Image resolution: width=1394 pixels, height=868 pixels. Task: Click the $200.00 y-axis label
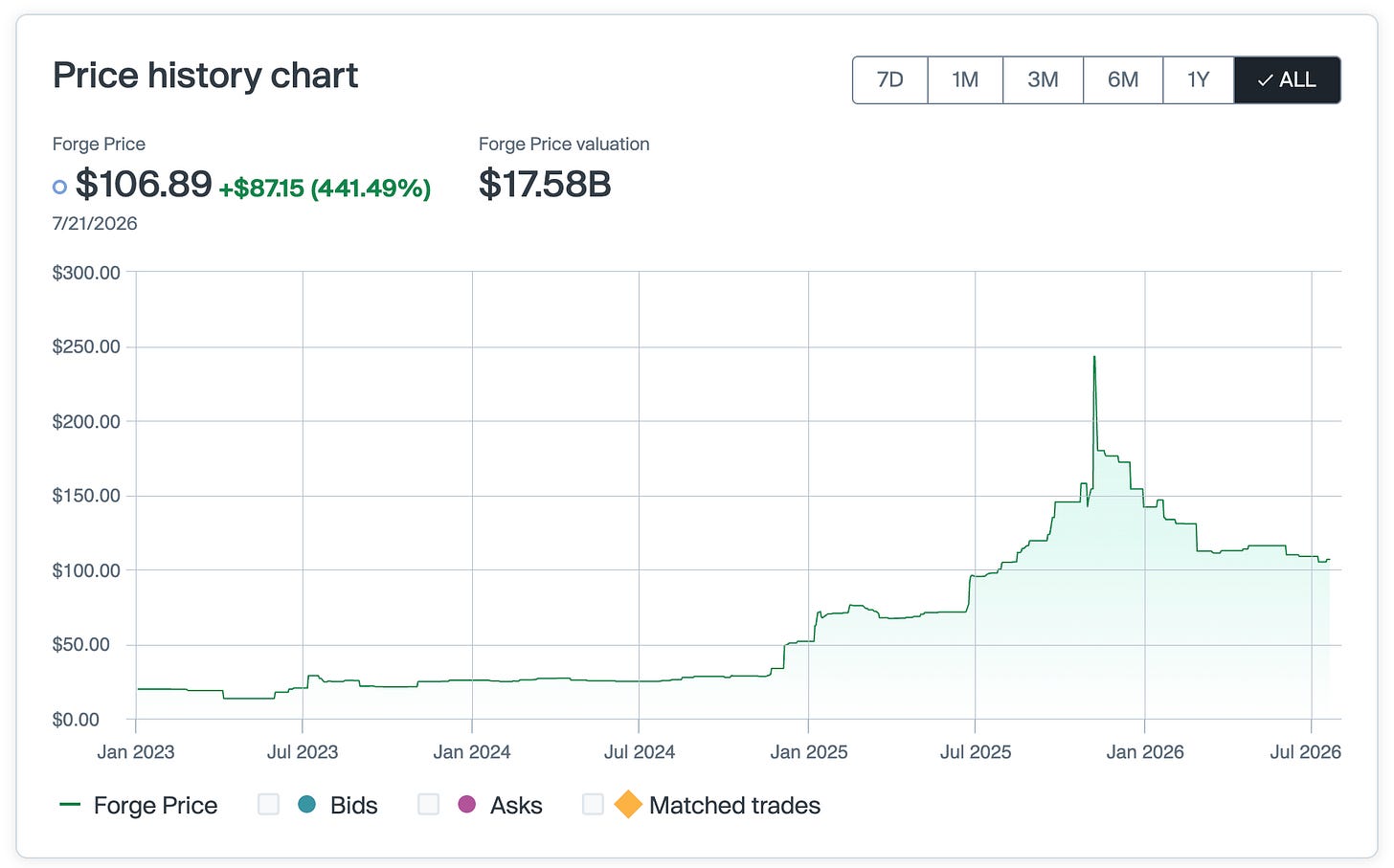[86, 421]
